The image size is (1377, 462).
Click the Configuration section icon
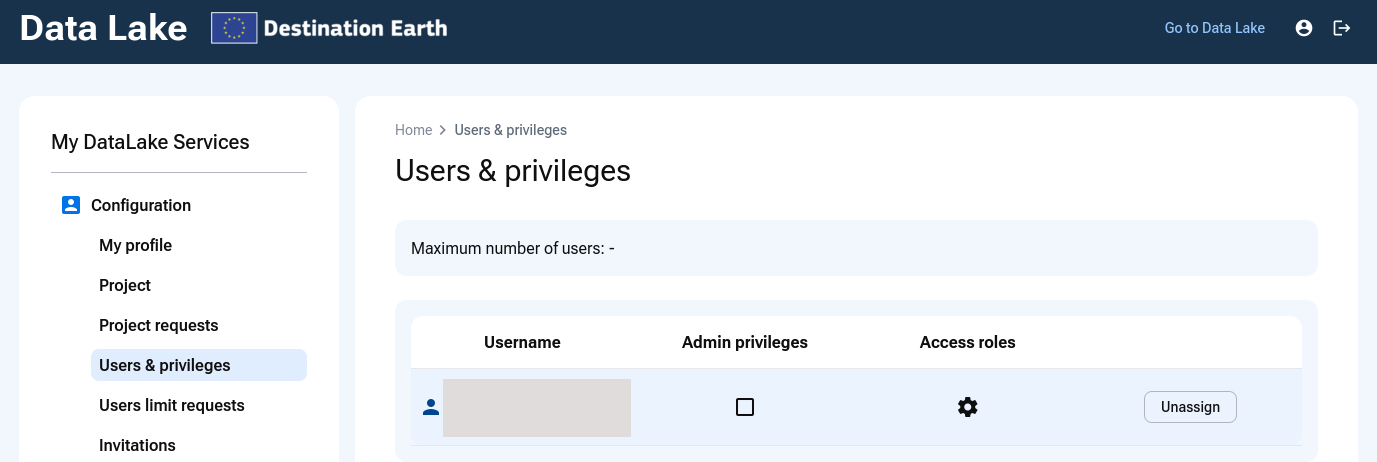click(x=71, y=205)
